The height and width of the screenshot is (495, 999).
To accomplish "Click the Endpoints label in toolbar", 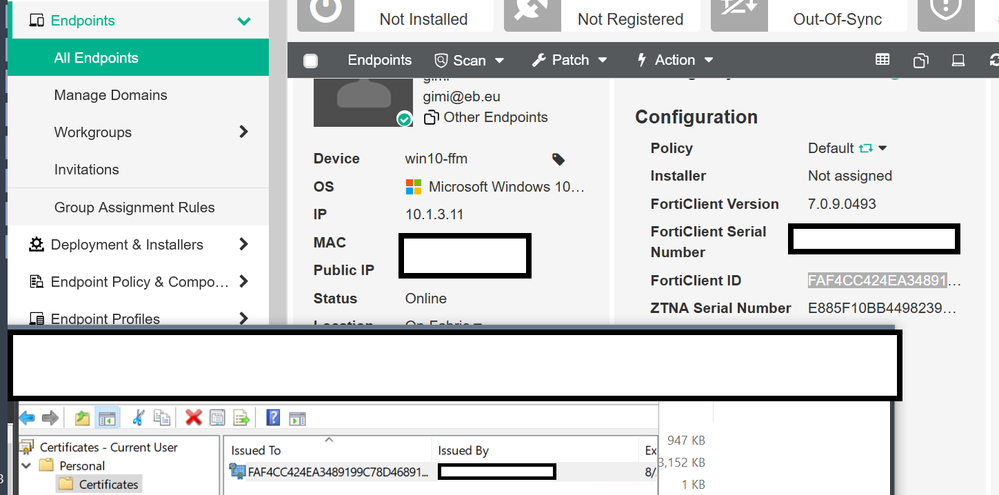I will (x=380, y=60).
